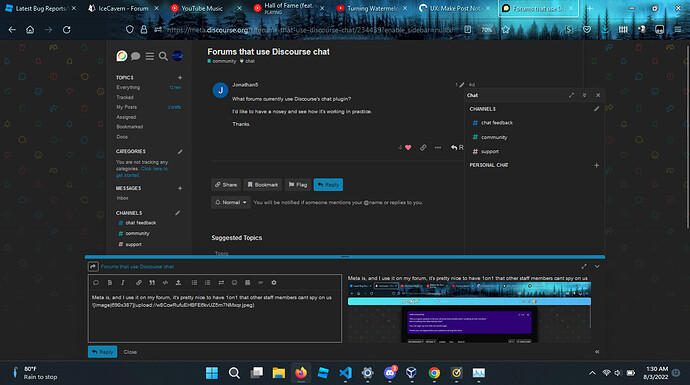Image resolution: width=690 pixels, height=385 pixels.
Task: Click the topic-level blue Reply button
Action: click(x=328, y=185)
